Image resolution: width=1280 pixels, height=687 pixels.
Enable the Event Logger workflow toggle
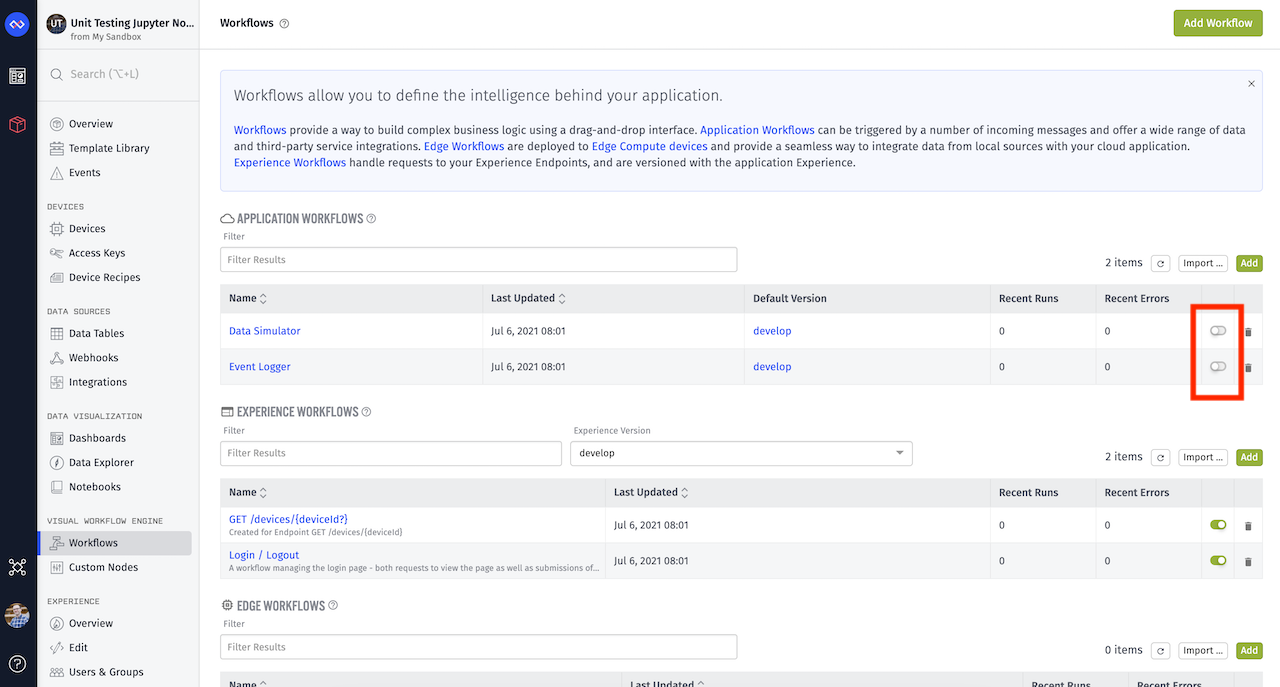point(1217,367)
